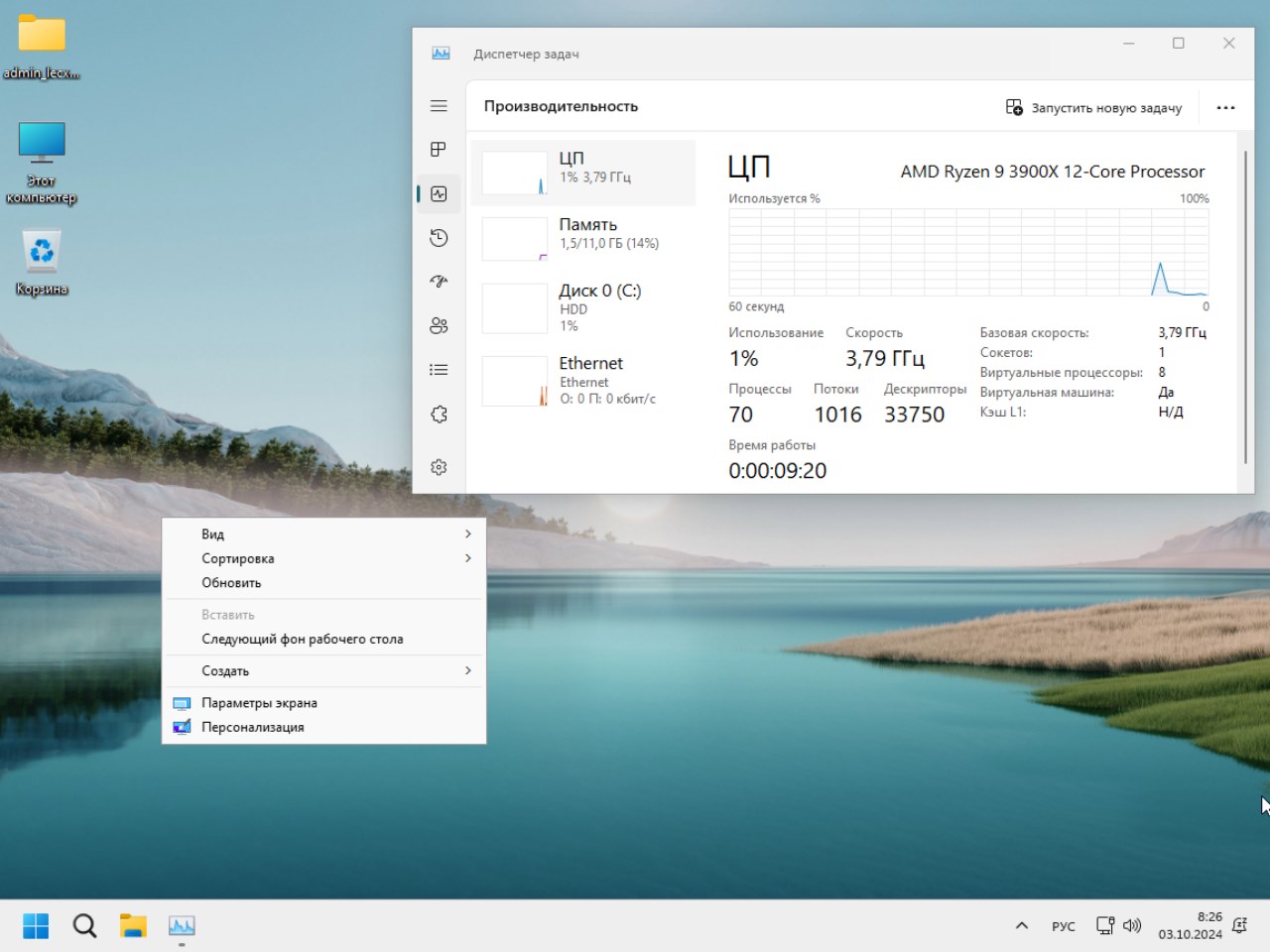
Task: Open the Details list icon in sidebar
Action: 439,369
